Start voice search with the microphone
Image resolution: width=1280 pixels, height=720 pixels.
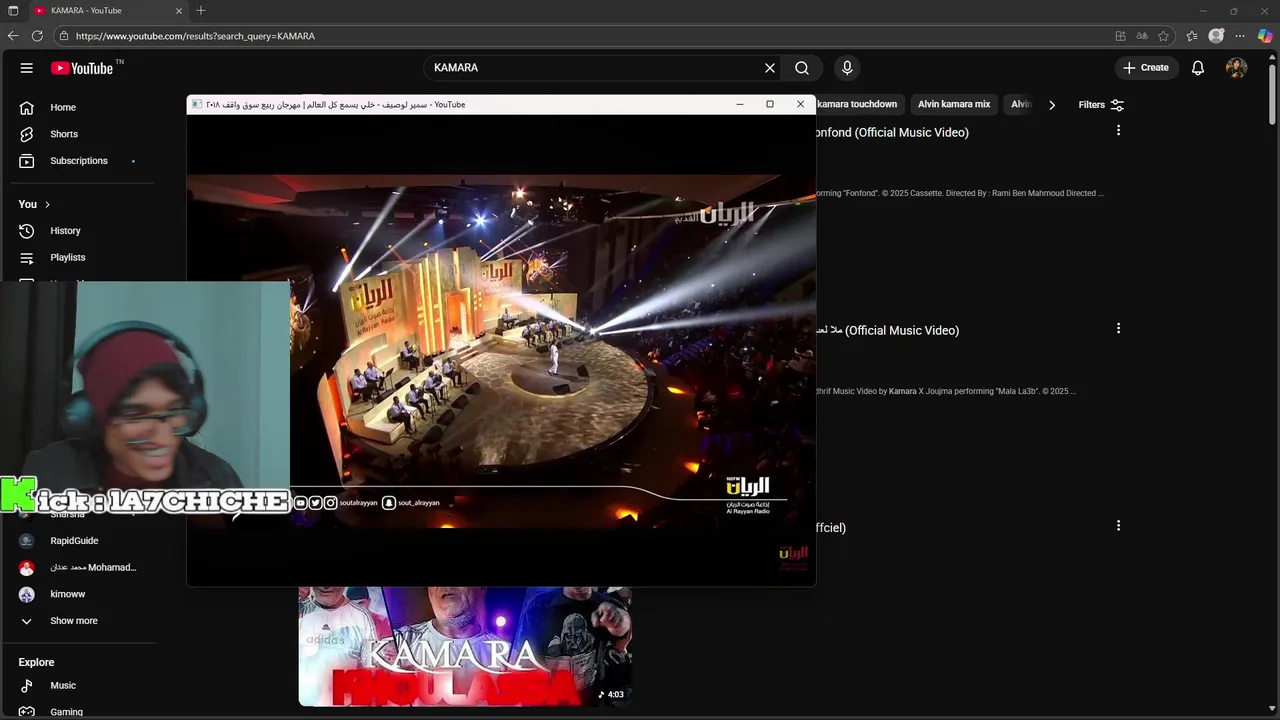pyautogui.click(x=847, y=68)
